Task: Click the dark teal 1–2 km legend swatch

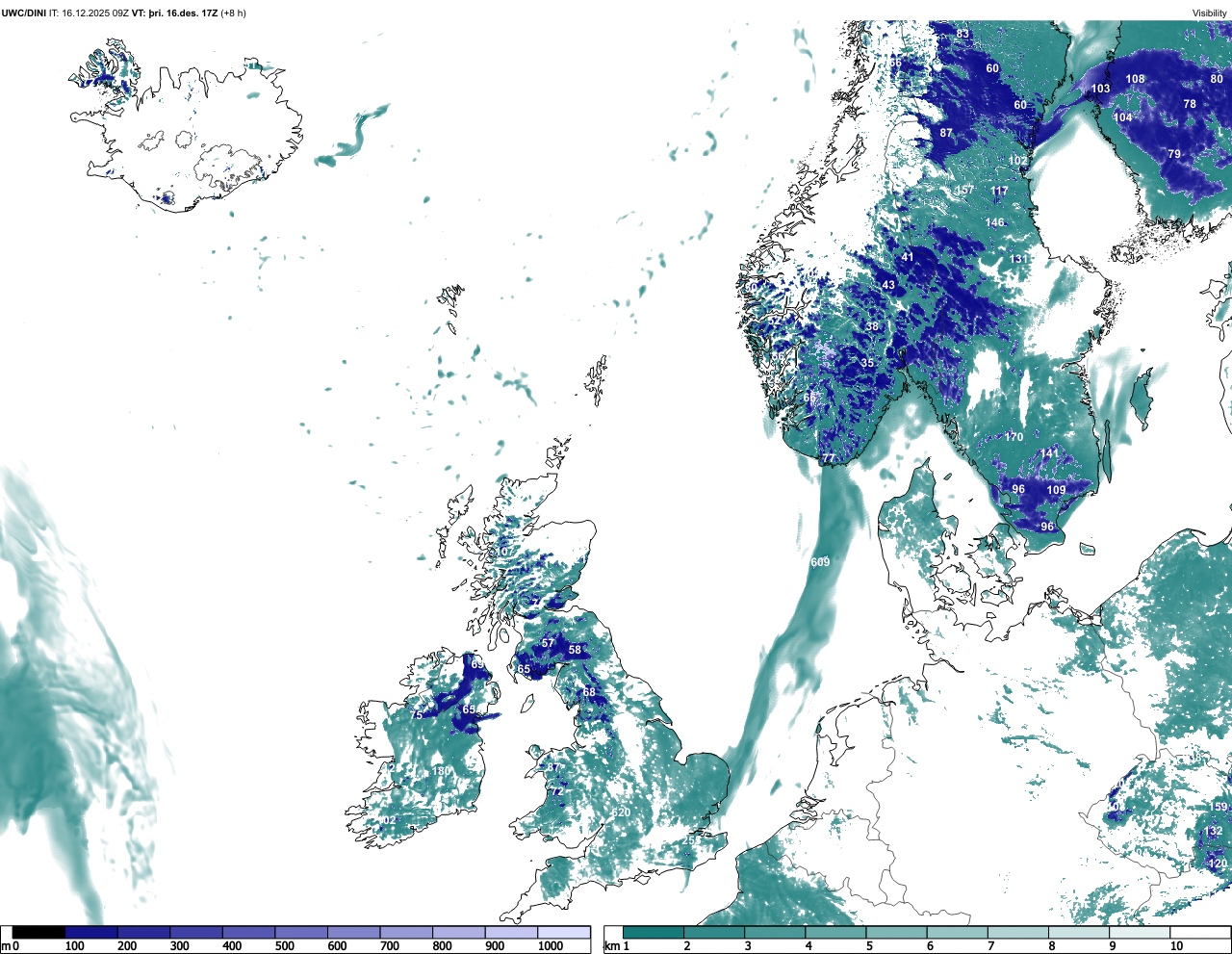Action: pyautogui.click(x=654, y=932)
